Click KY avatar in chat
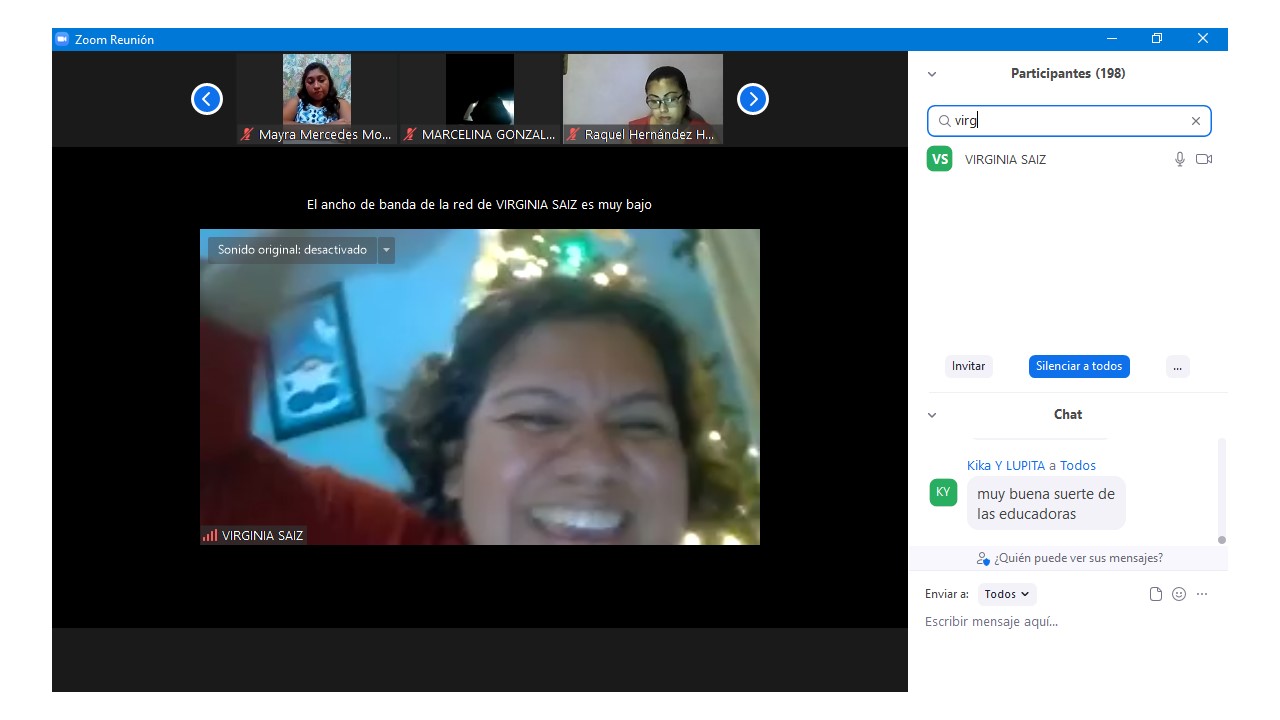This screenshot has height=720, width=1280. 943,492
